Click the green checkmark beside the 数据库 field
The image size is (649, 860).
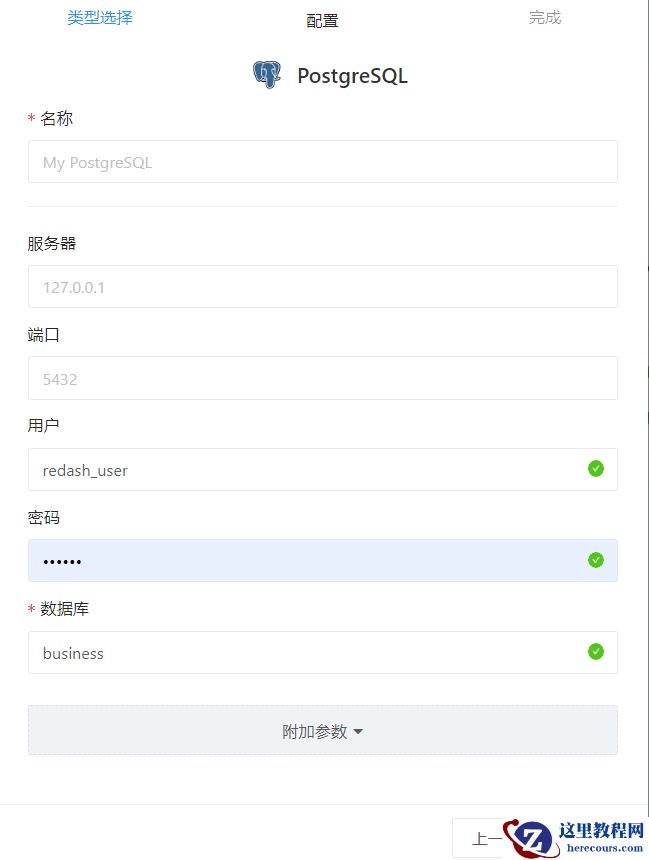[x=596, y=652]
